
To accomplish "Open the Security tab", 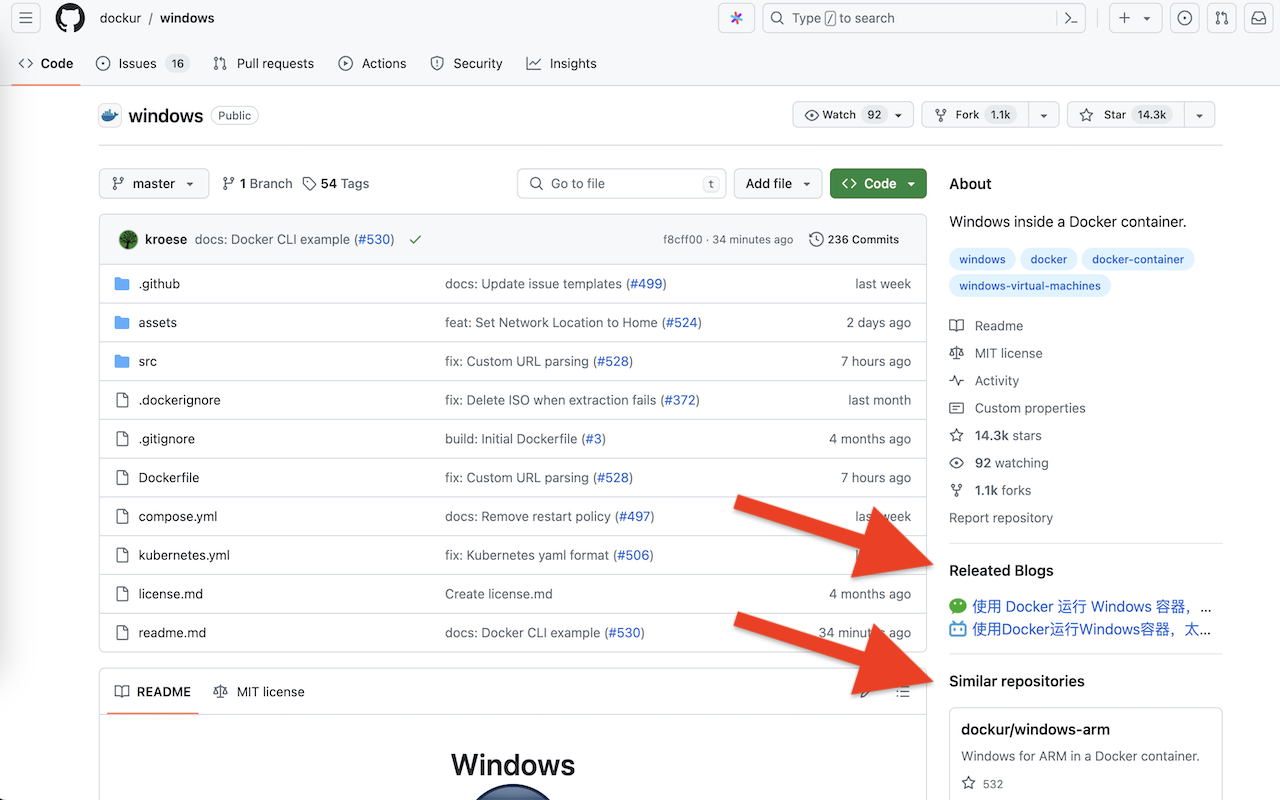I will point(466,63).
